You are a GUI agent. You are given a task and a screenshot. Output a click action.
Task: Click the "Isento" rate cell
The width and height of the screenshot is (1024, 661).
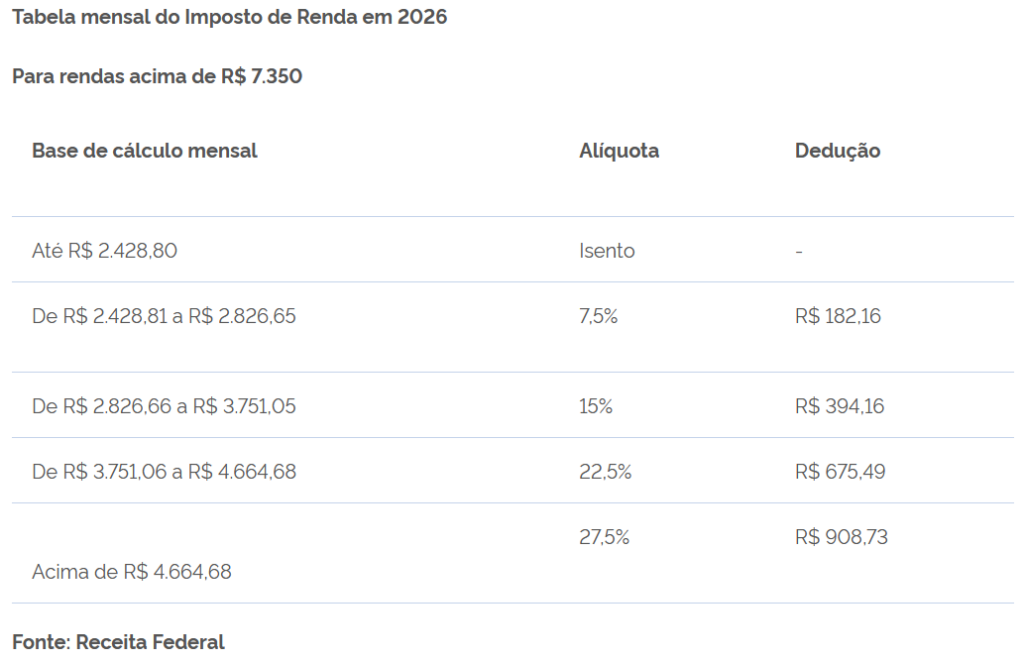pyautogui.click(x=607, y=251)
